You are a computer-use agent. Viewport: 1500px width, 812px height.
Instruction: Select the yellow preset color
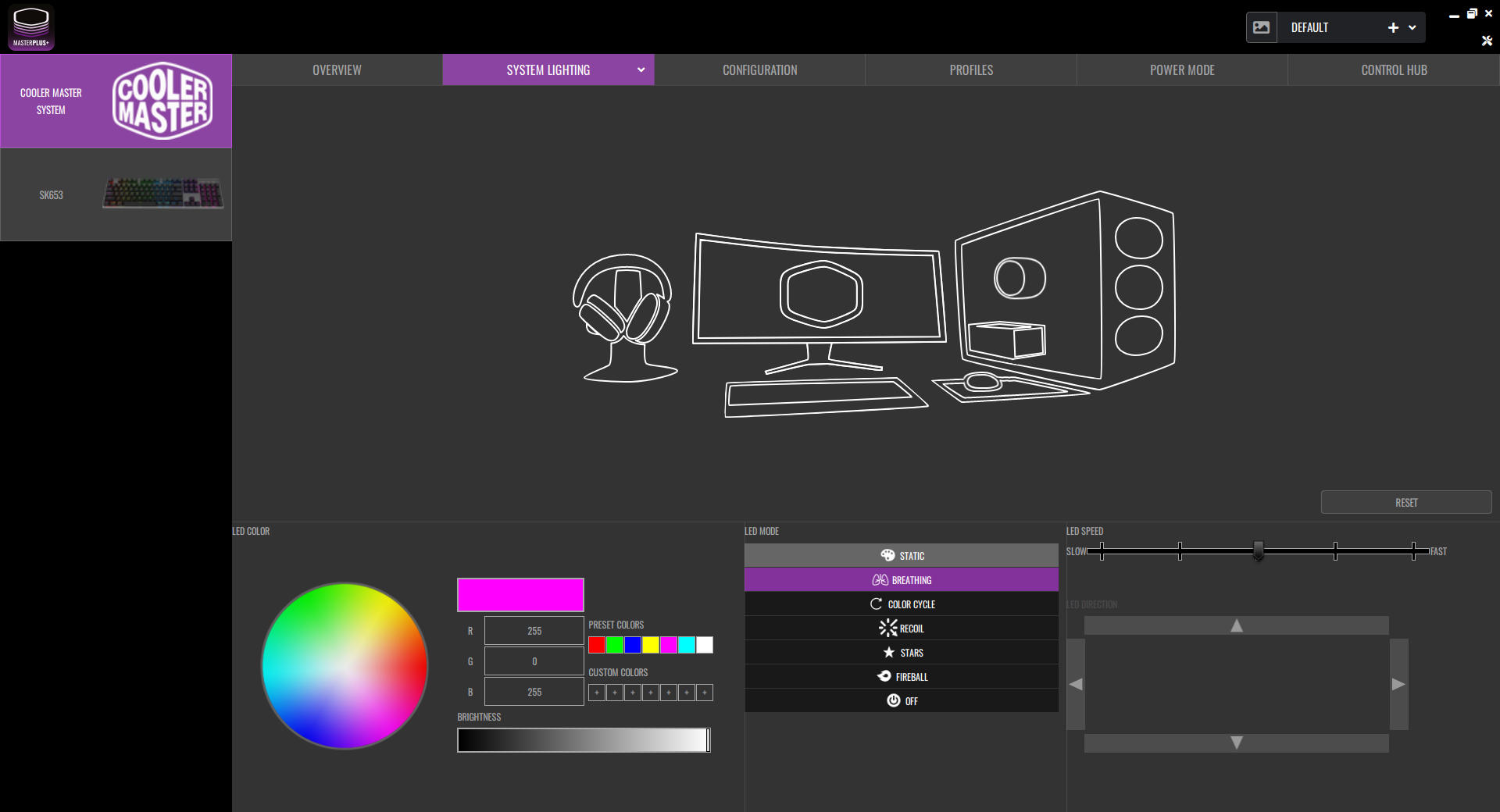click(x=651, y=645)
